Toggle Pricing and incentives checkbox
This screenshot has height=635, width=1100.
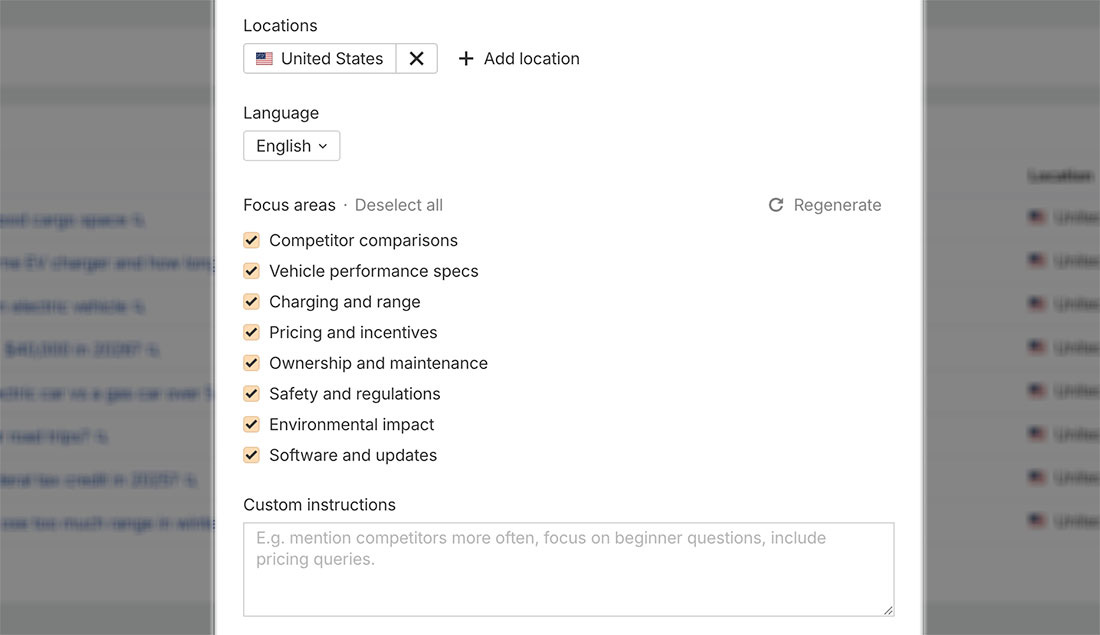click(x=252, y=332)
